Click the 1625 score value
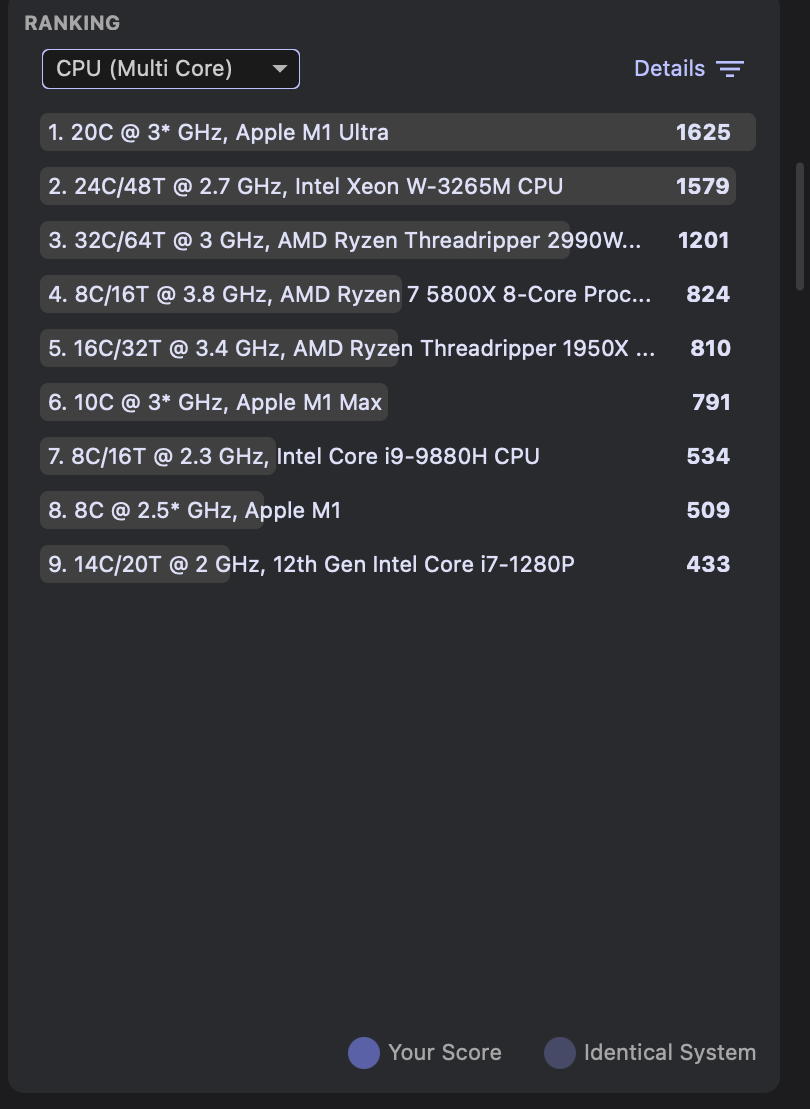Viewport: 810px width, 1109px height. pos(703,132)
